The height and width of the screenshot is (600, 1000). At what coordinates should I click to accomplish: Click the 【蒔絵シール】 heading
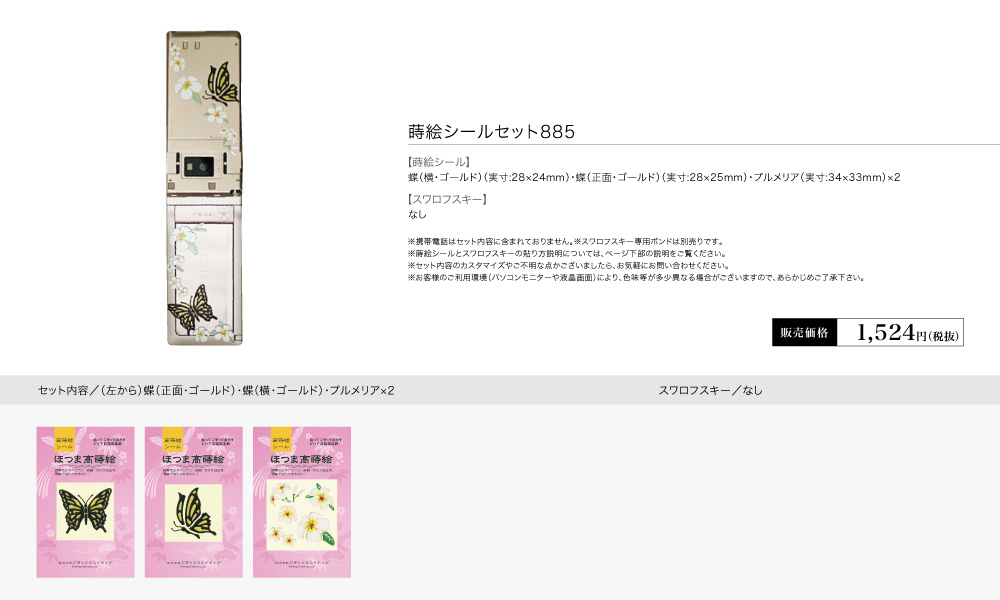[439, 162]
